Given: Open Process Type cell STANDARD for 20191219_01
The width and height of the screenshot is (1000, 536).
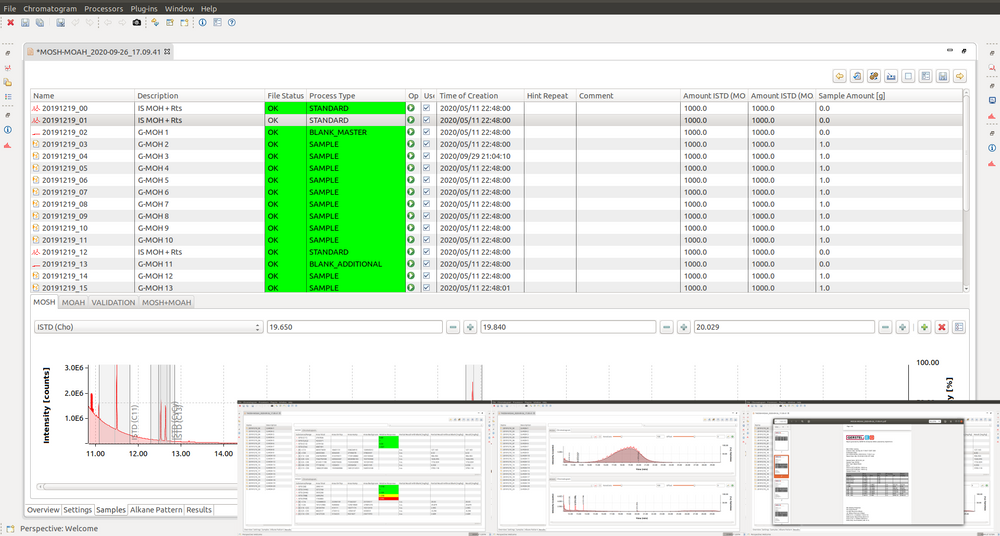Looking at the screenshot, I should pos(356,120).
